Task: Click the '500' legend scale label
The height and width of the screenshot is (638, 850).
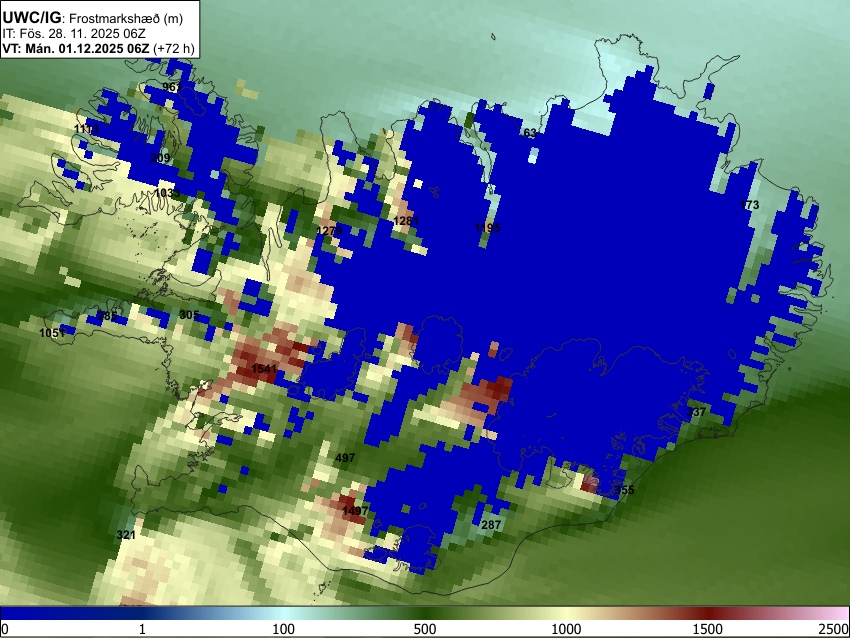Action: [x=424, y=629]
